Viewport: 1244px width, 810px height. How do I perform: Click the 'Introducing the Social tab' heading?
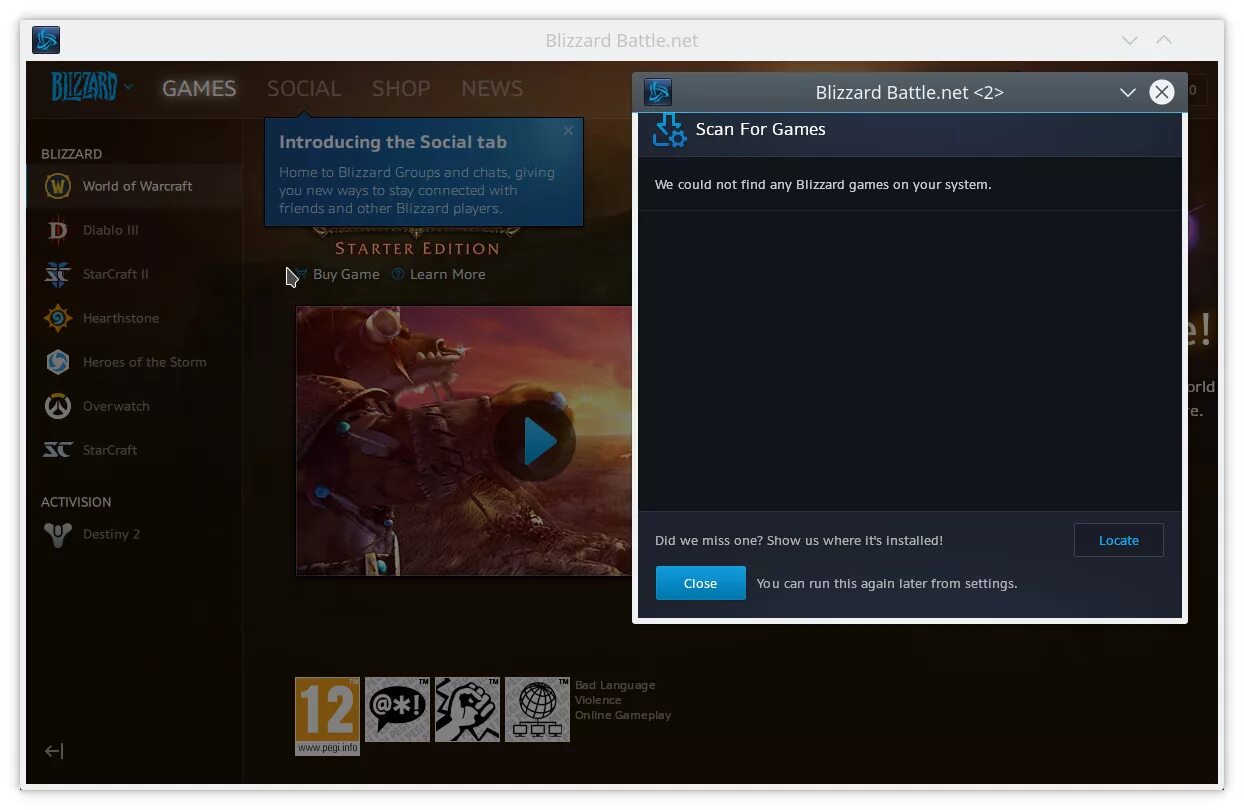coord(393,142)
